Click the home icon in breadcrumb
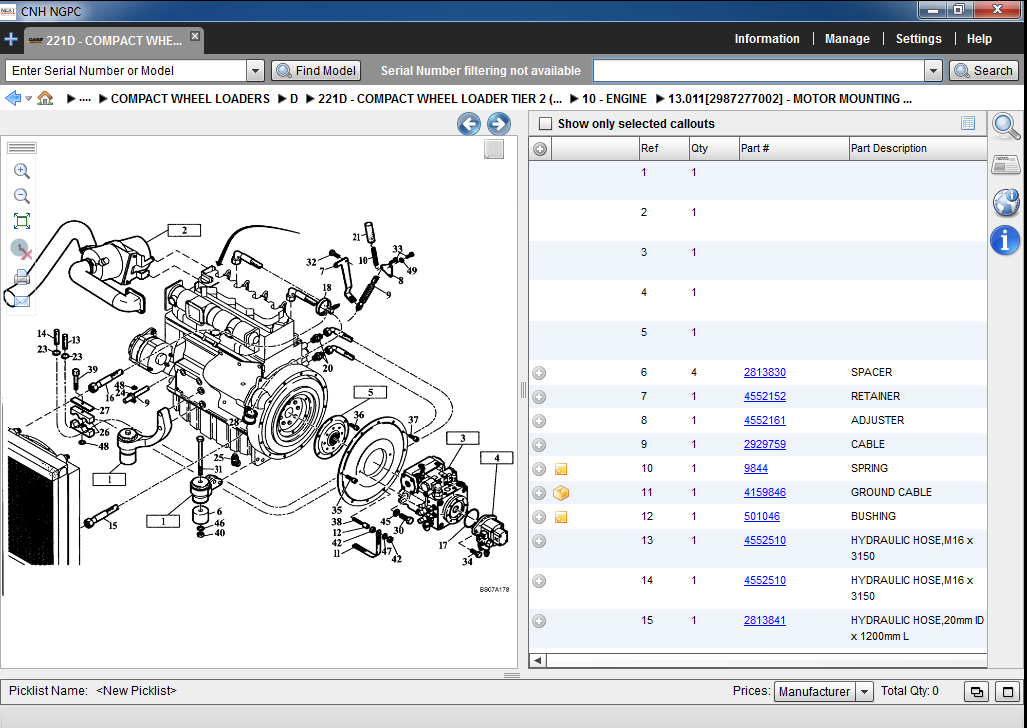 [45, 99]
